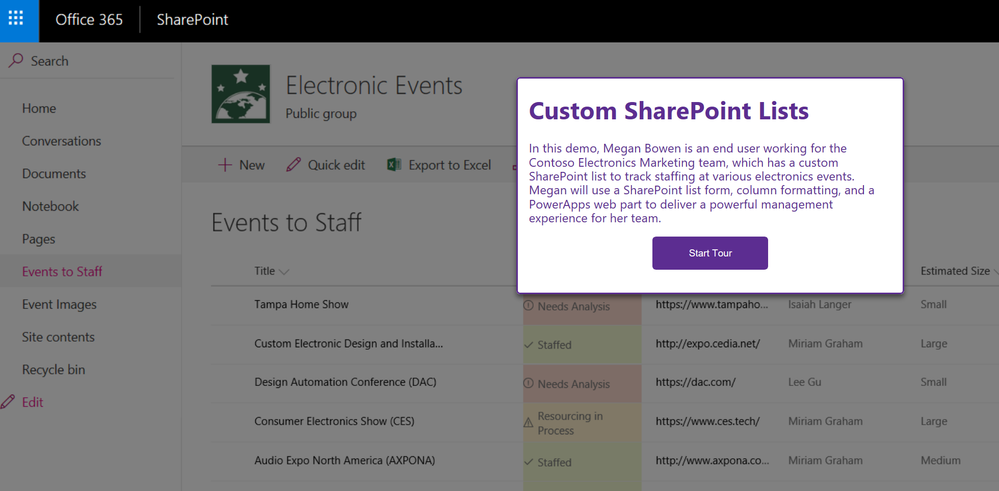Open Tampa Home Show list item

301,304
